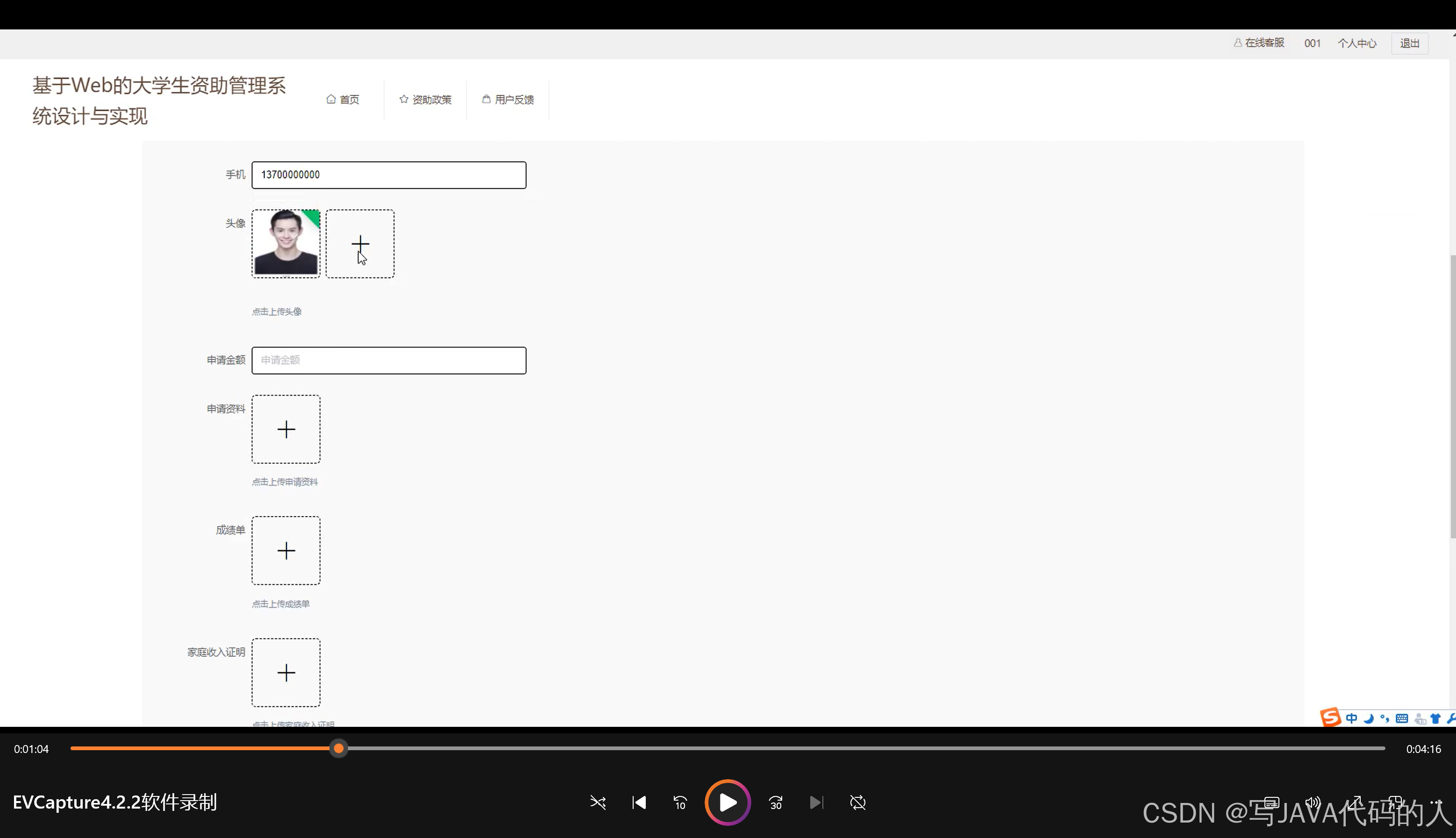Screen dimensions: 1456x838
Task: Click the 成绩单 upload plus box
Action: 286,551
